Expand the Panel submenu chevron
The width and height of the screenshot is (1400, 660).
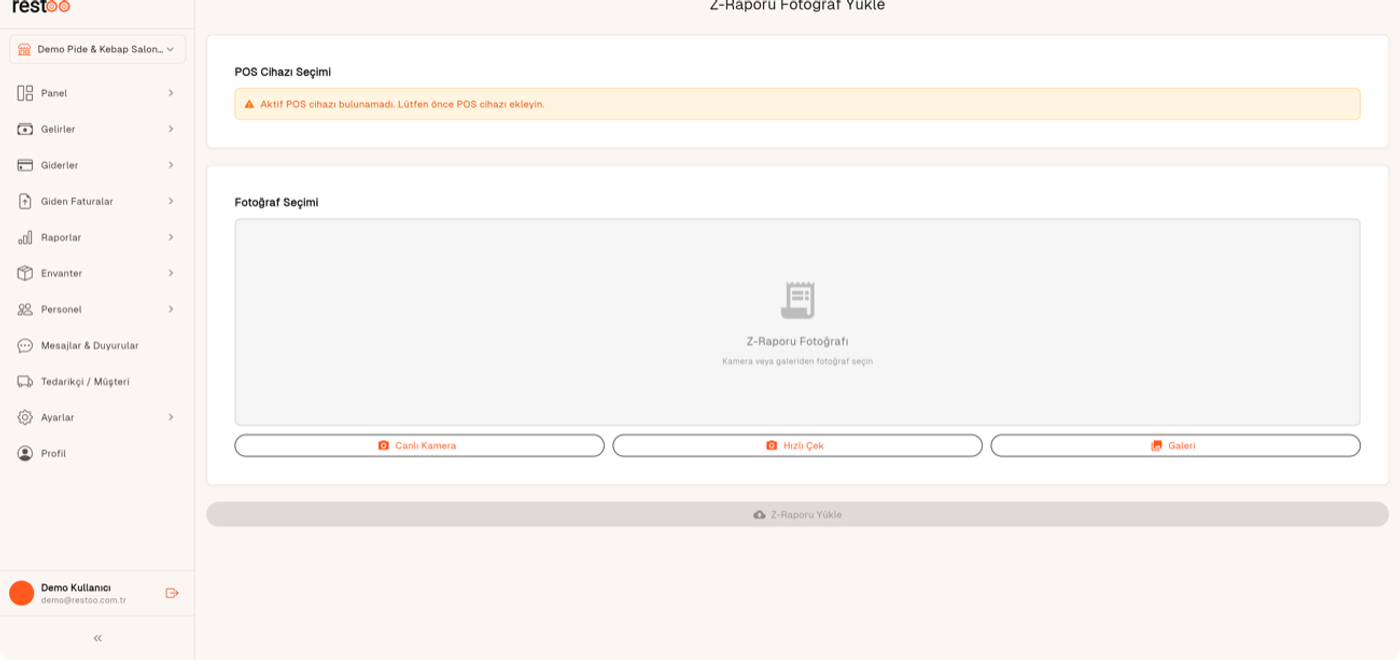point(171,93)
